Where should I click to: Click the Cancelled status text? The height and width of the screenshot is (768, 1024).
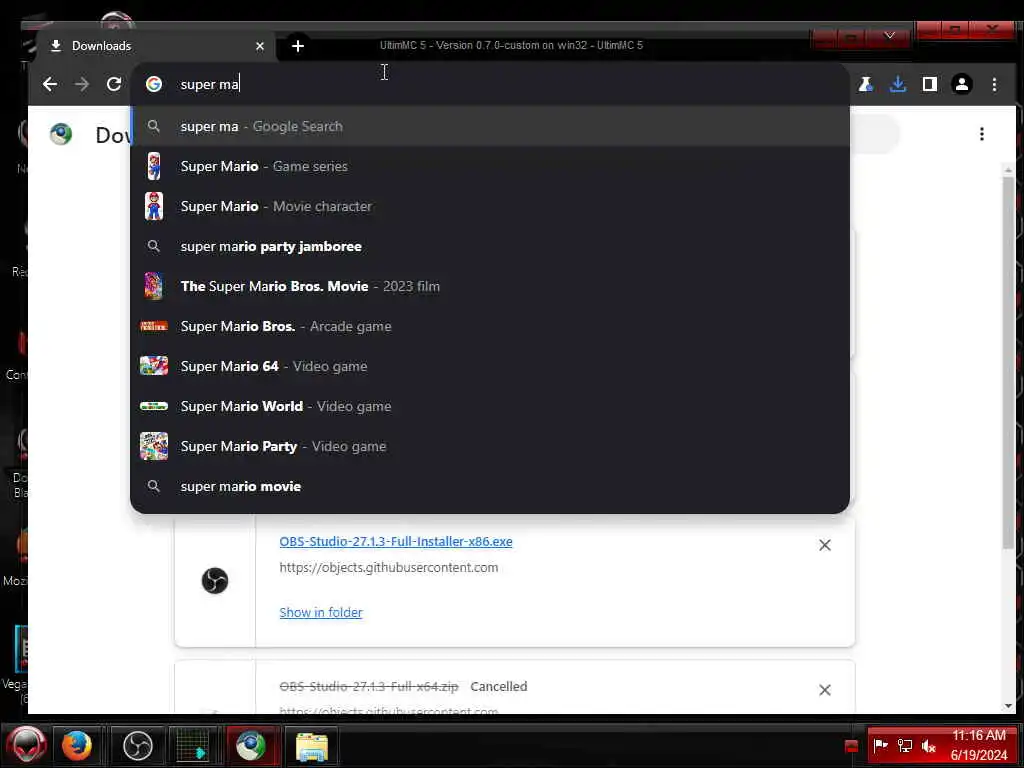point(498,686)
